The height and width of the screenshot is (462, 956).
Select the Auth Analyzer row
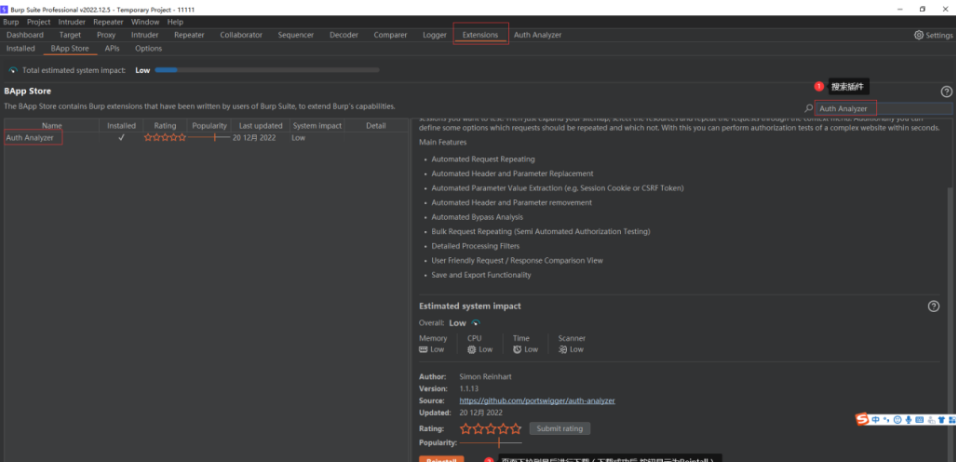point(207,138)
